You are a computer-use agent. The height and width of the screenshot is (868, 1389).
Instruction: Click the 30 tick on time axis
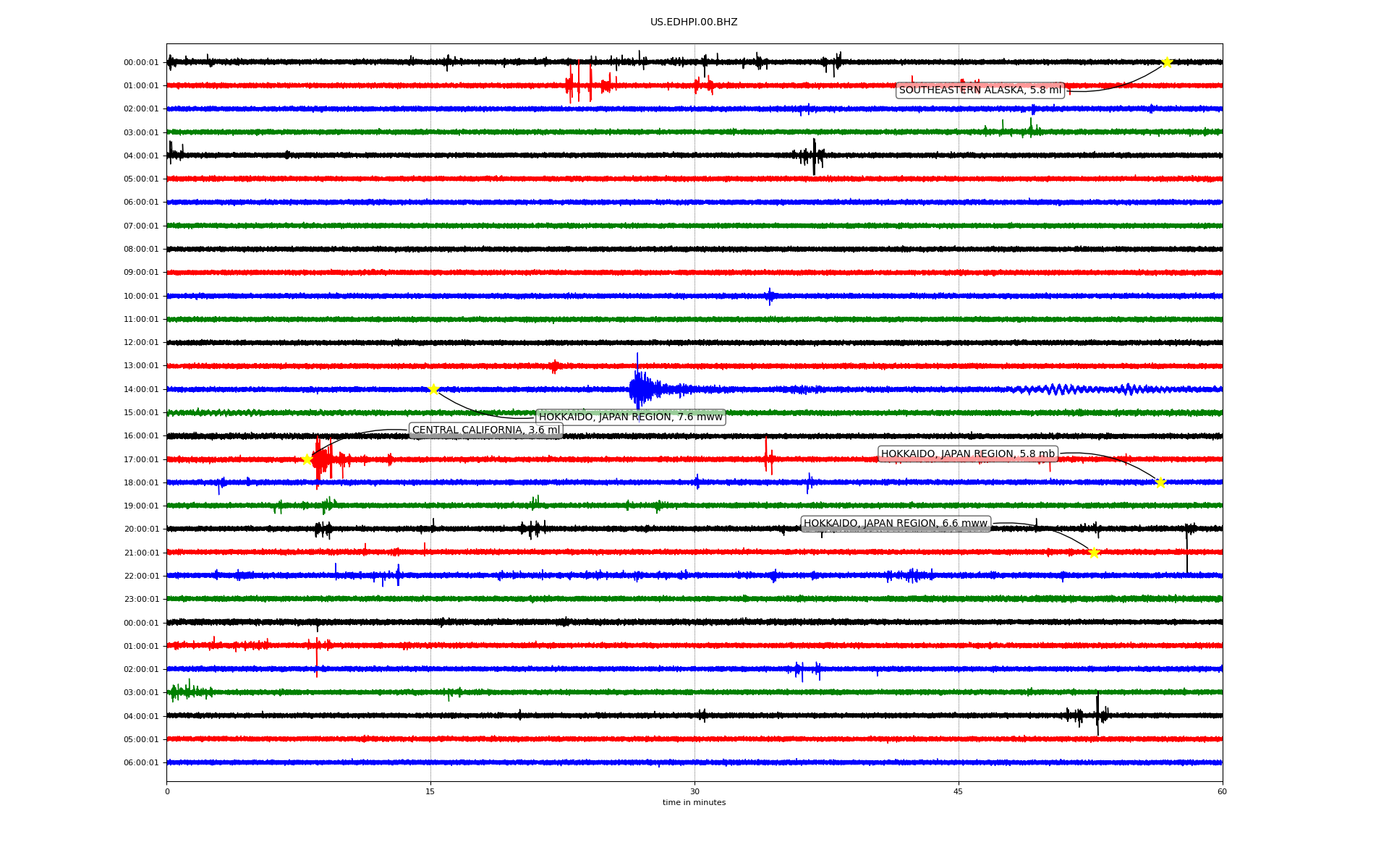click(x=694, y=791)
